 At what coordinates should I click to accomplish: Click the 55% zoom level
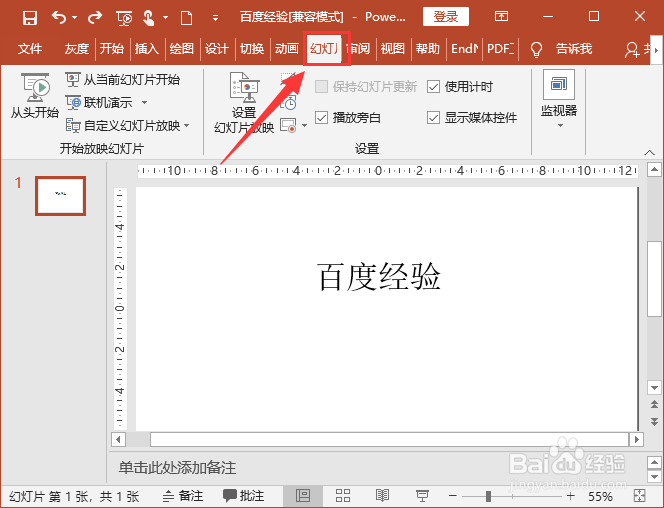[600, 496]
